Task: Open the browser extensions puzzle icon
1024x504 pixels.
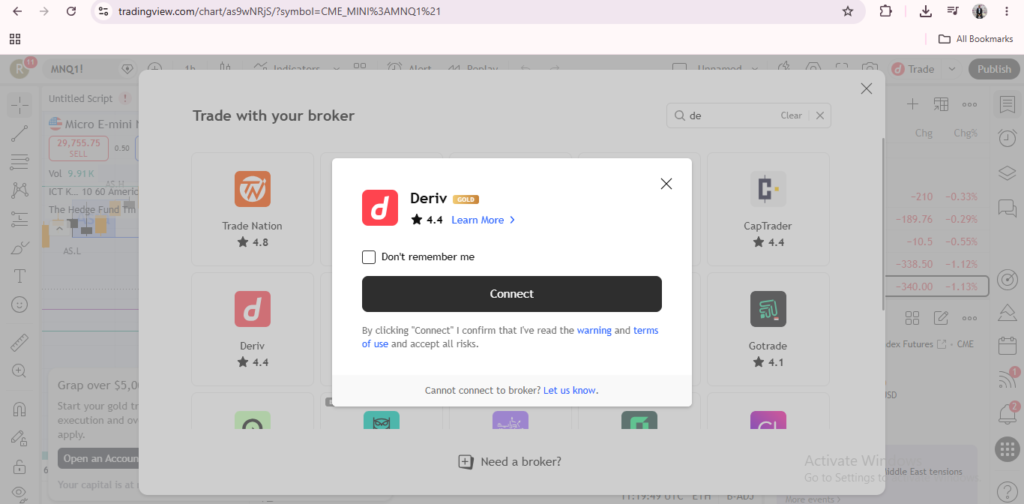Action: pos(886,11)
